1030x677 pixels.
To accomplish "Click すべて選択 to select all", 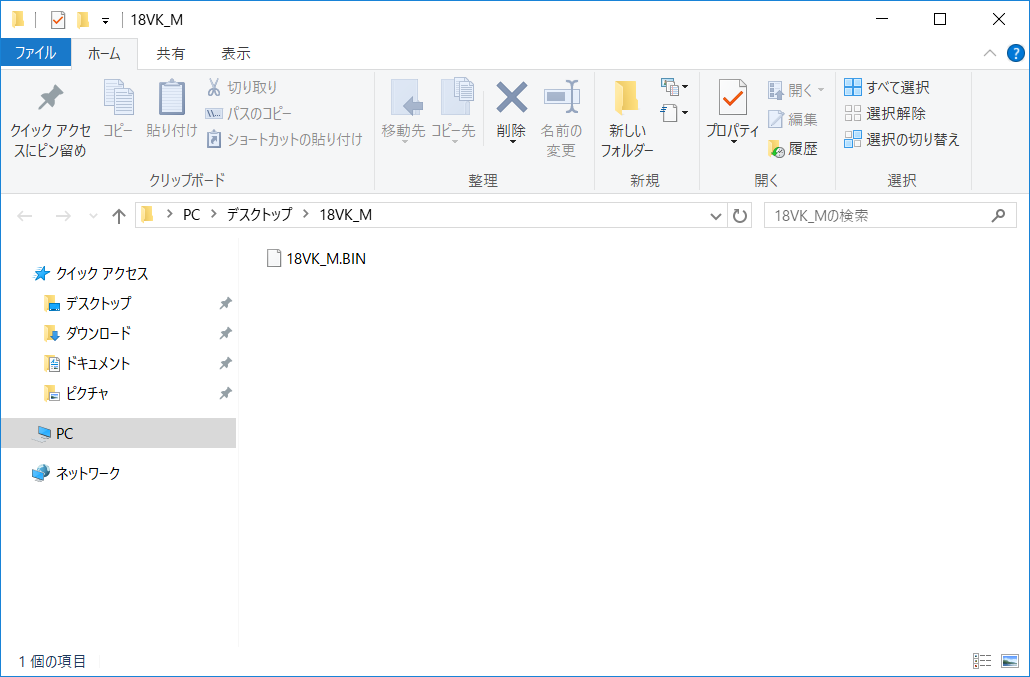I will (x=887, y=88).
